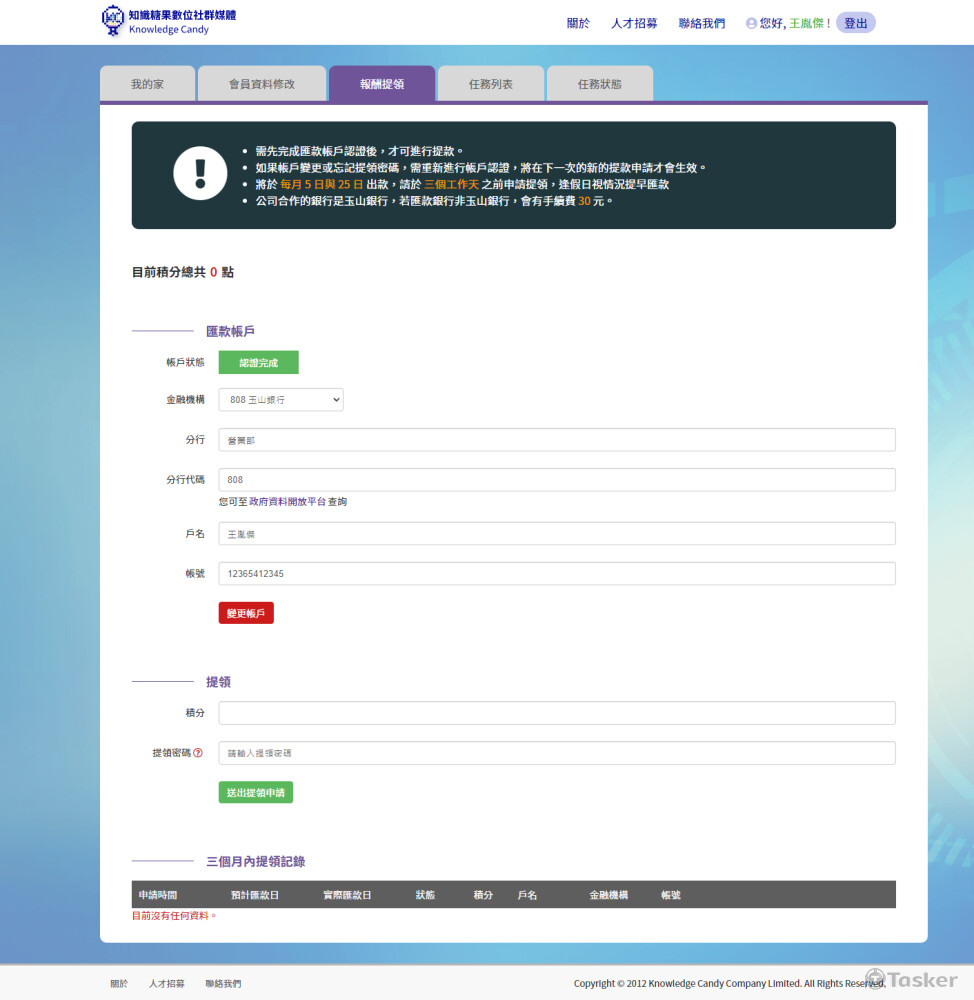Viewport: 974px width, 1000px height.
Task: Click the user avatar icon beside greeting
Action: coord(751,23)
